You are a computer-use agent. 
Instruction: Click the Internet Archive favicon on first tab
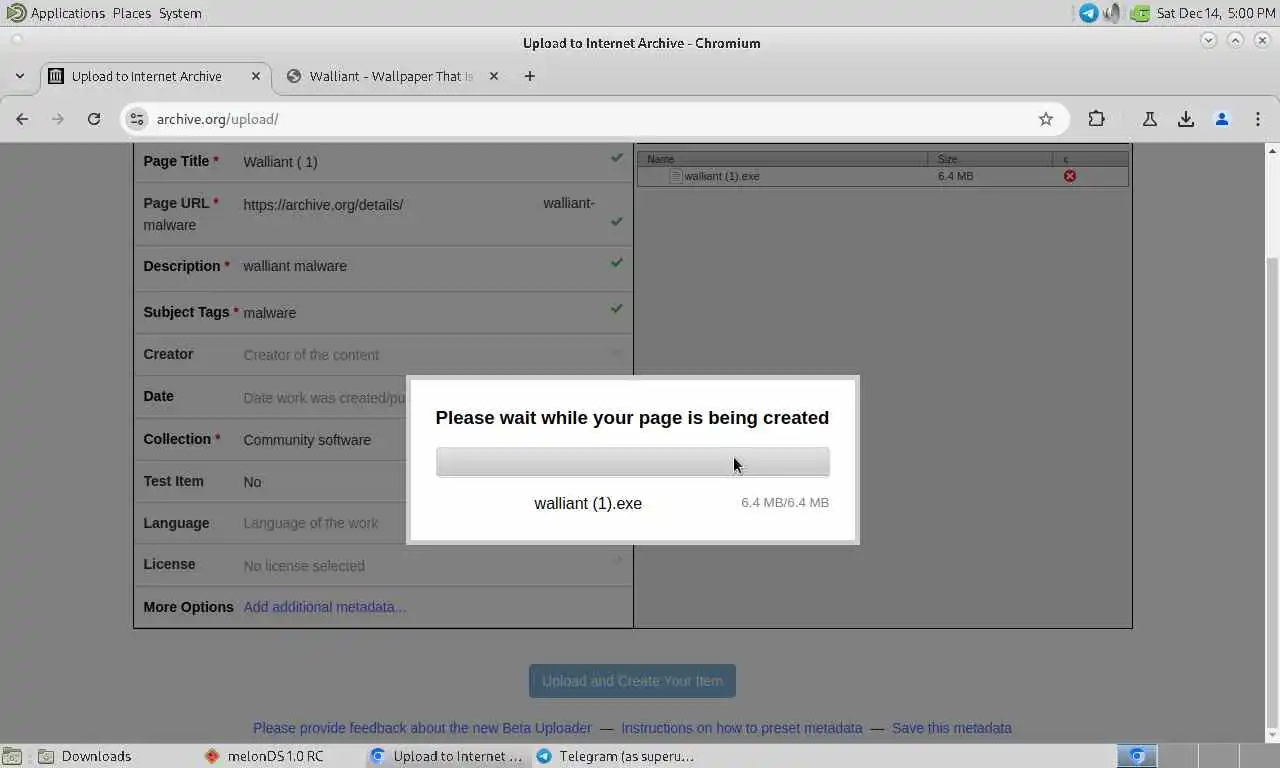click(56, 76)
